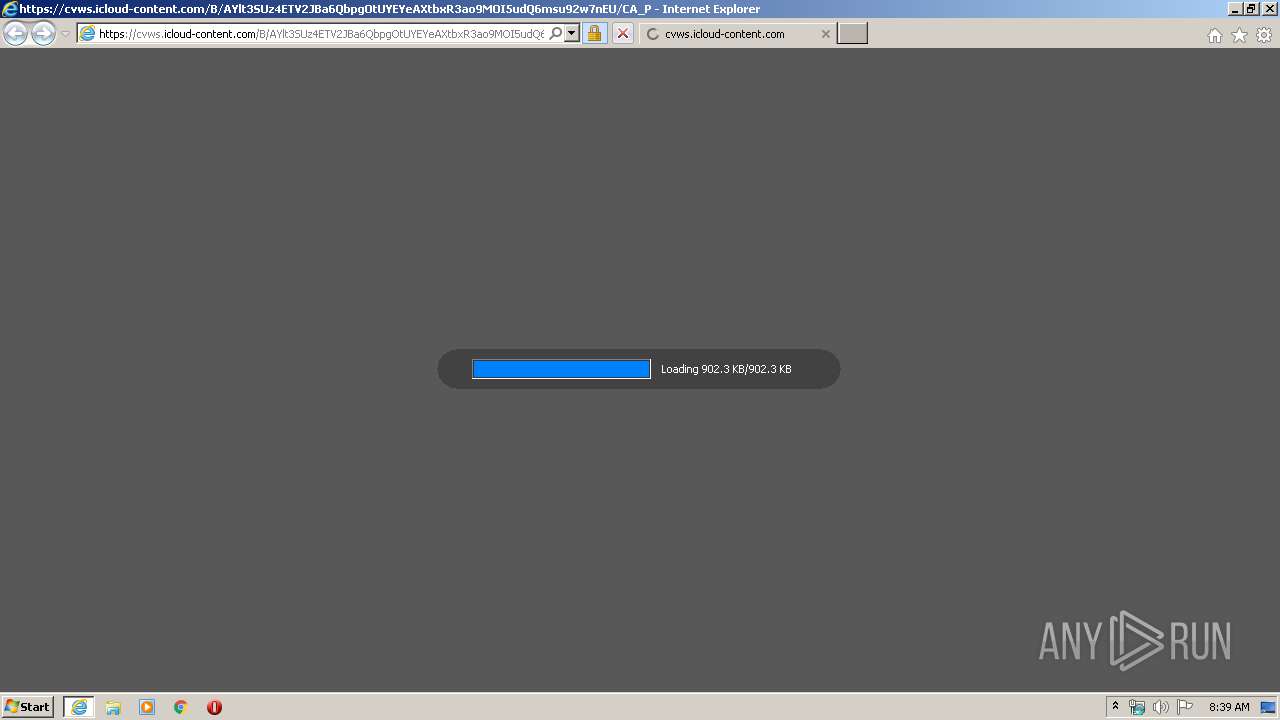The width and height of the screenshot is (1280, 720).
Task: Open the Windows Start menu
Action: [x=28, y=707]
